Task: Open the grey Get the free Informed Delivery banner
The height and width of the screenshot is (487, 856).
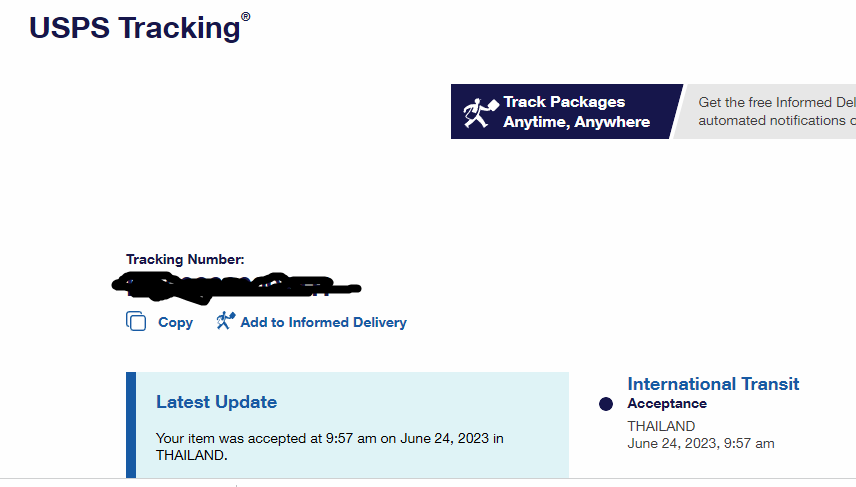Action: pos(765,111)
